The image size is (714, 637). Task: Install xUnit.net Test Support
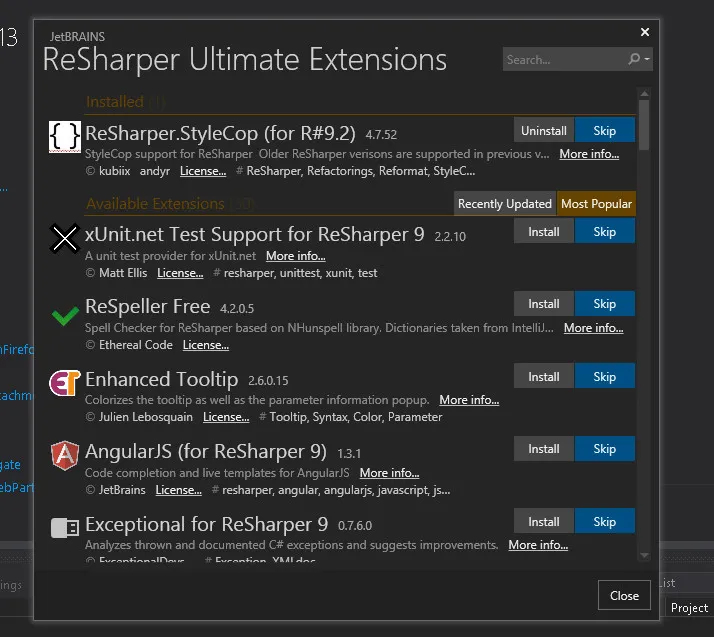[544, 231]
